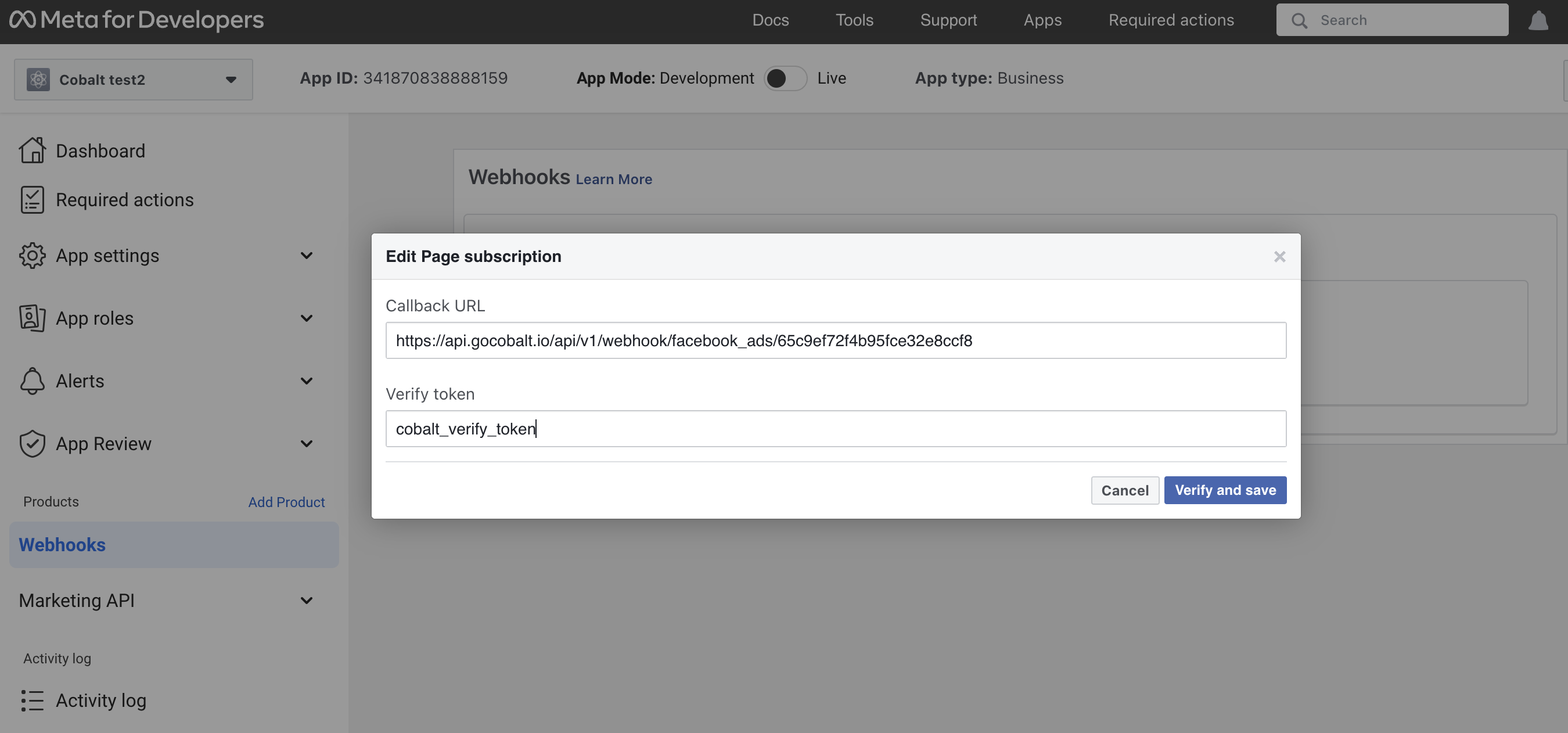Collapse the Alerts section chevron

tap(307, 380)
